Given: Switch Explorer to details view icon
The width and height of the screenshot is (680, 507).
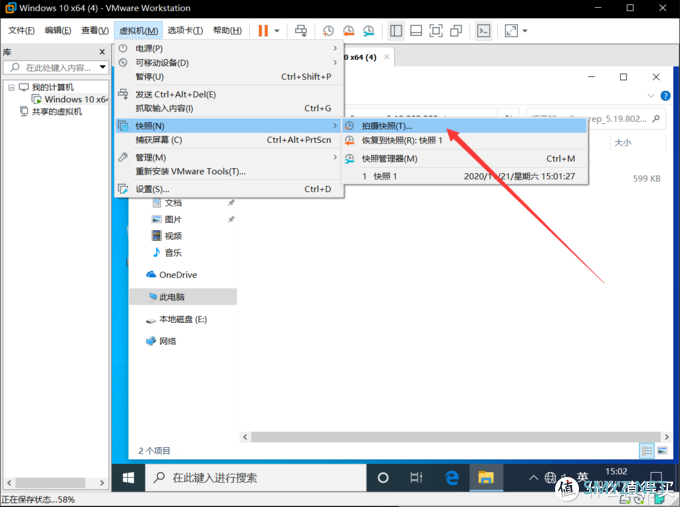Looking at the screenshot, I should tap(647, 451).
